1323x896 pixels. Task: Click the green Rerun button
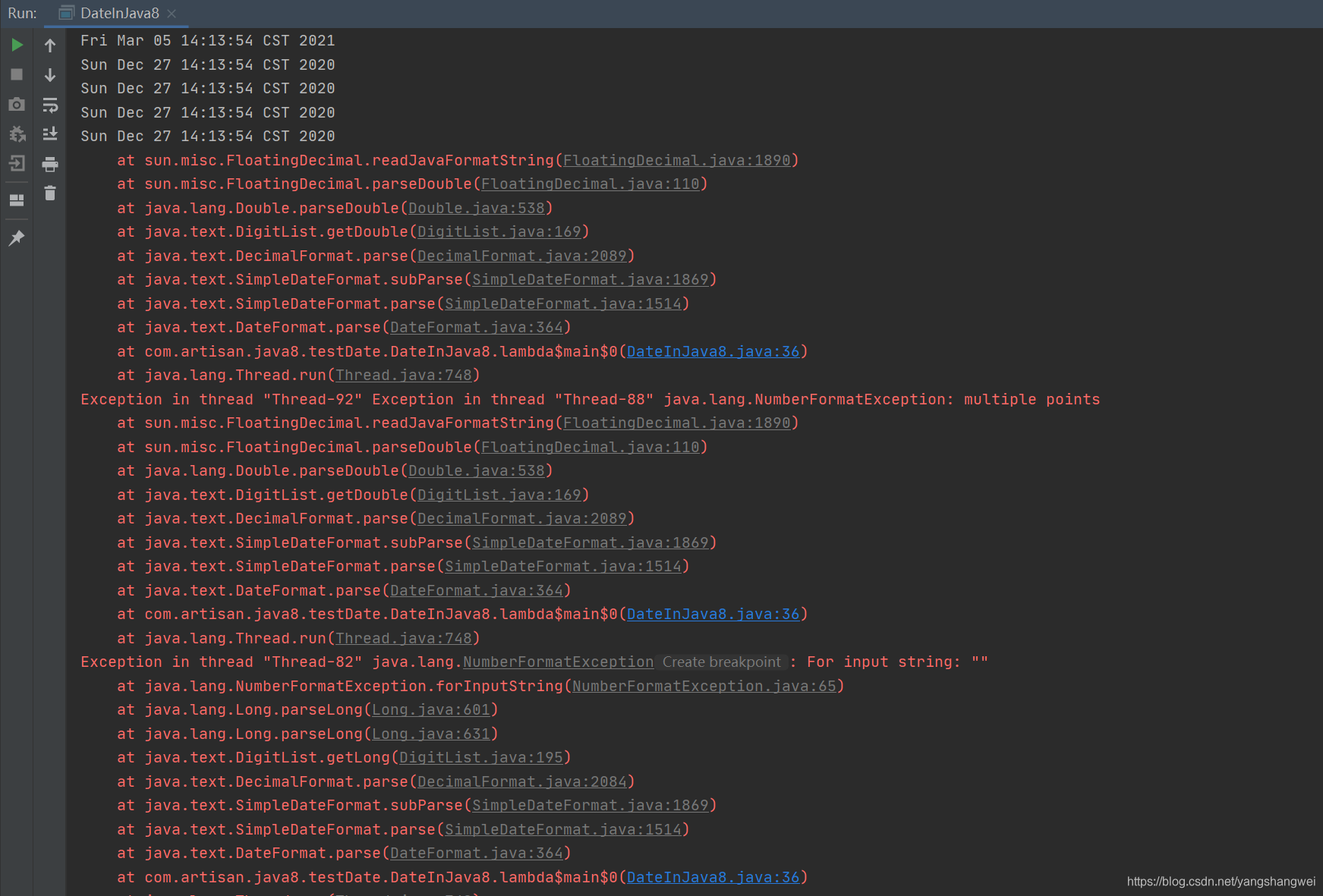[17, 45]
